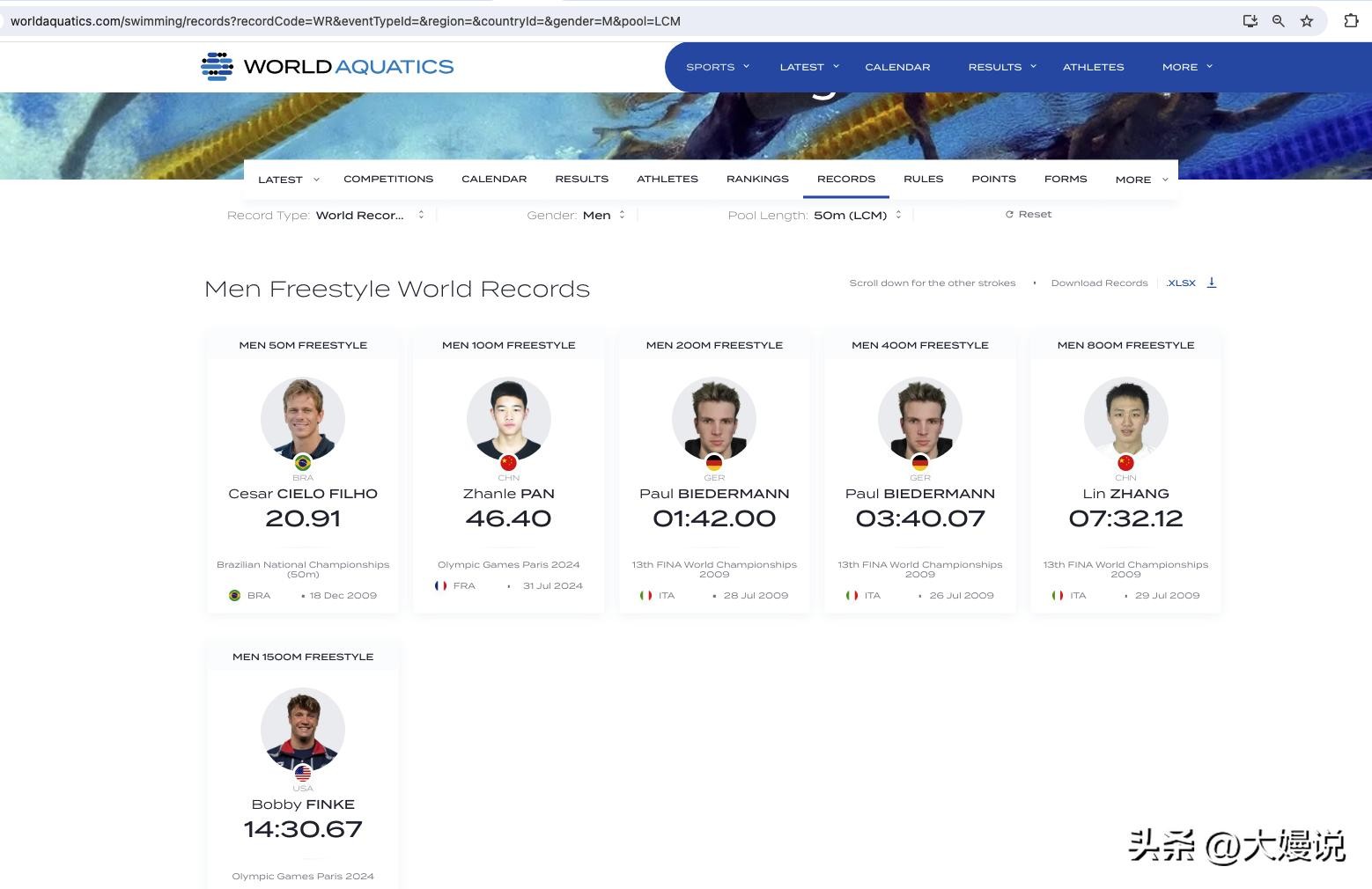1372x889 pixels.
Task: Open the browser extensions puzzle icon
Action: (1351, 21)
